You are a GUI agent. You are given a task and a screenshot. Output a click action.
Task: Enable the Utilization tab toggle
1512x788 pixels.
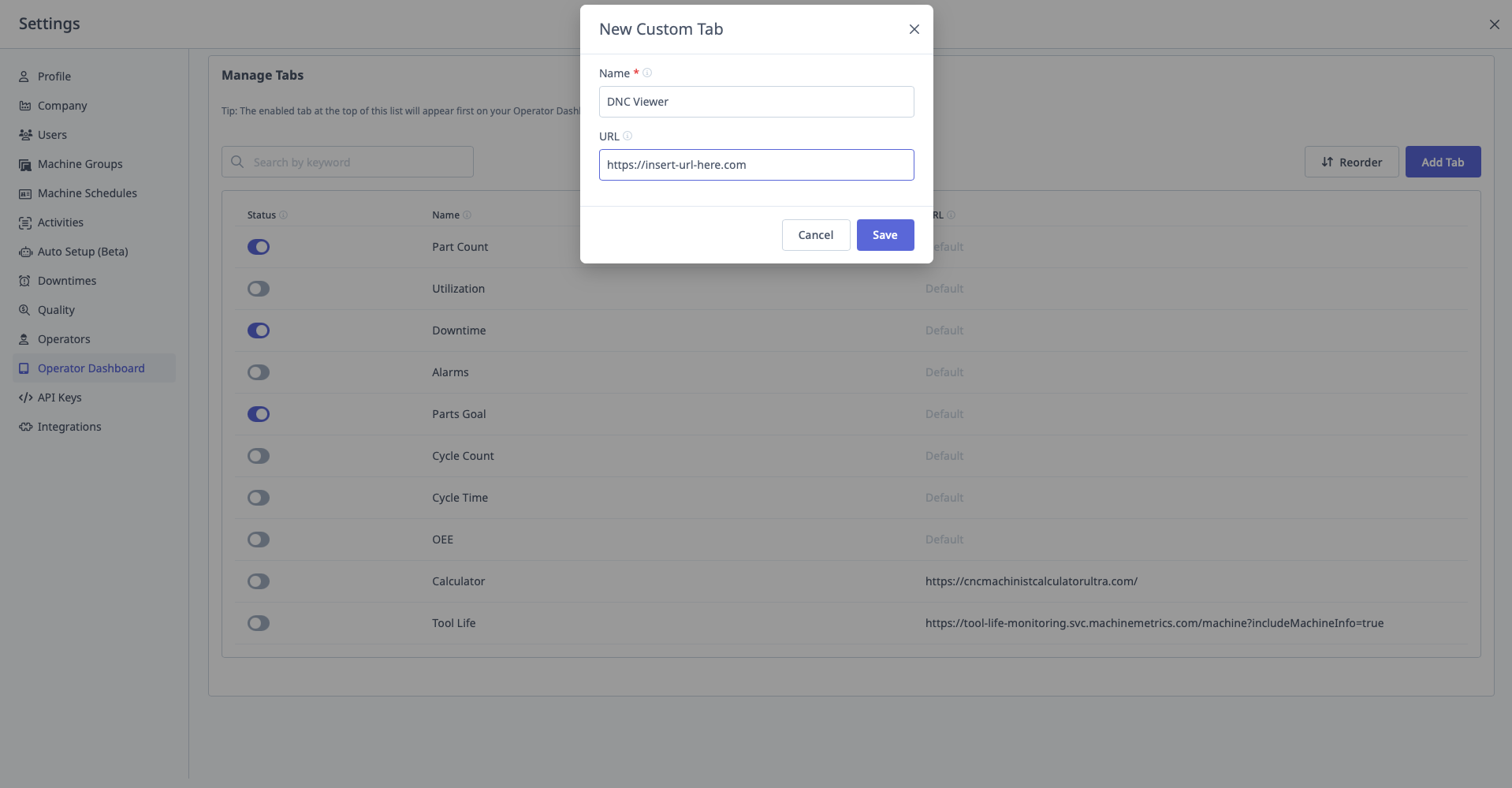pyautogui.click(x=258, y=288)
